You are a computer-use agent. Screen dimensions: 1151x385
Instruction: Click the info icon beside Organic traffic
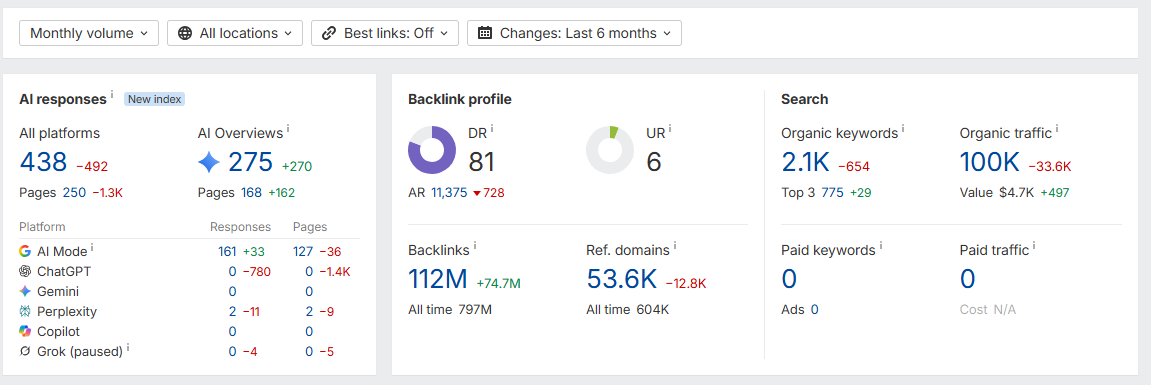[x=1057, y=129]
